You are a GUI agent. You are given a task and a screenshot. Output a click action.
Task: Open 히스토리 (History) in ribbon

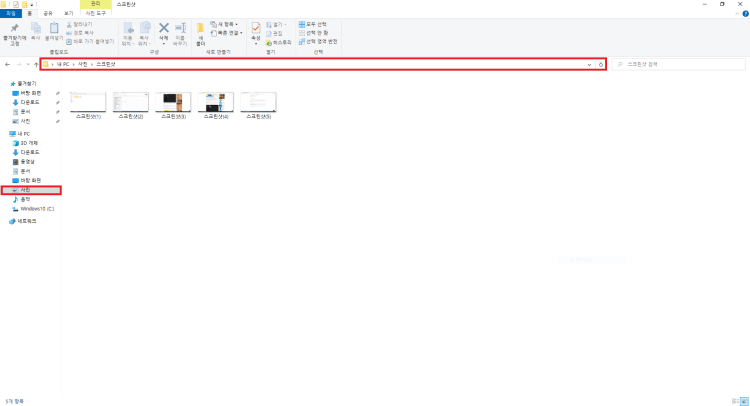[278, 43]
